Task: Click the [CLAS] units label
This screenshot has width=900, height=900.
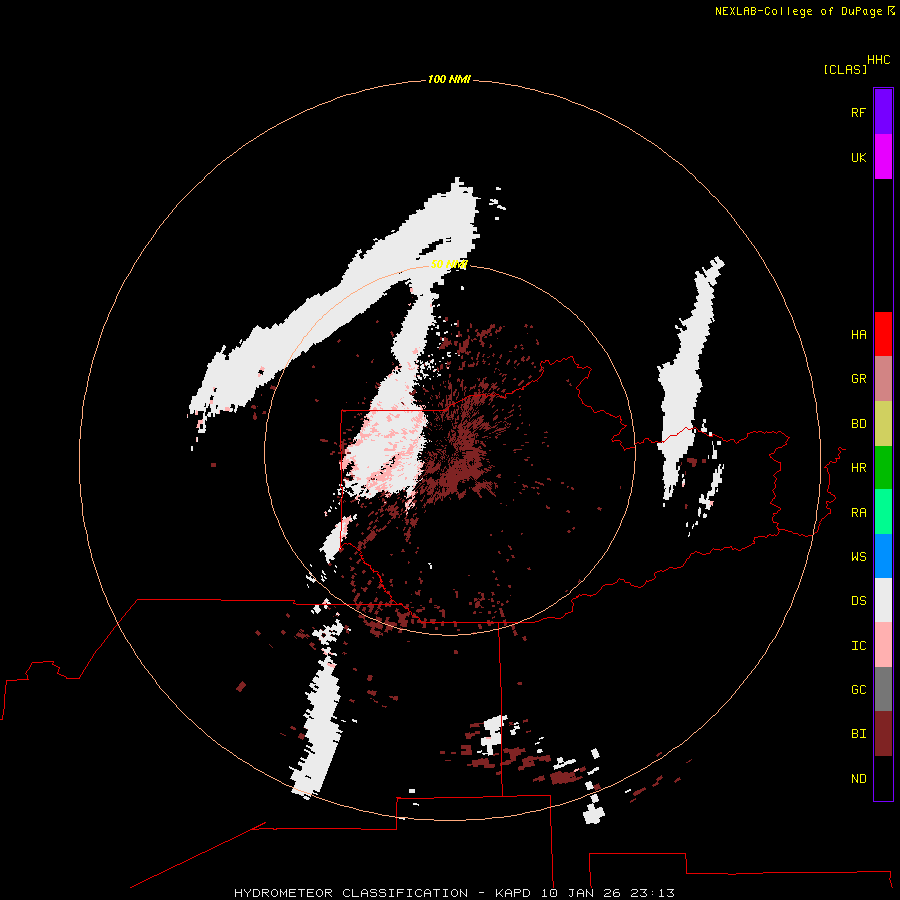Action: click(x=845, y=70)
